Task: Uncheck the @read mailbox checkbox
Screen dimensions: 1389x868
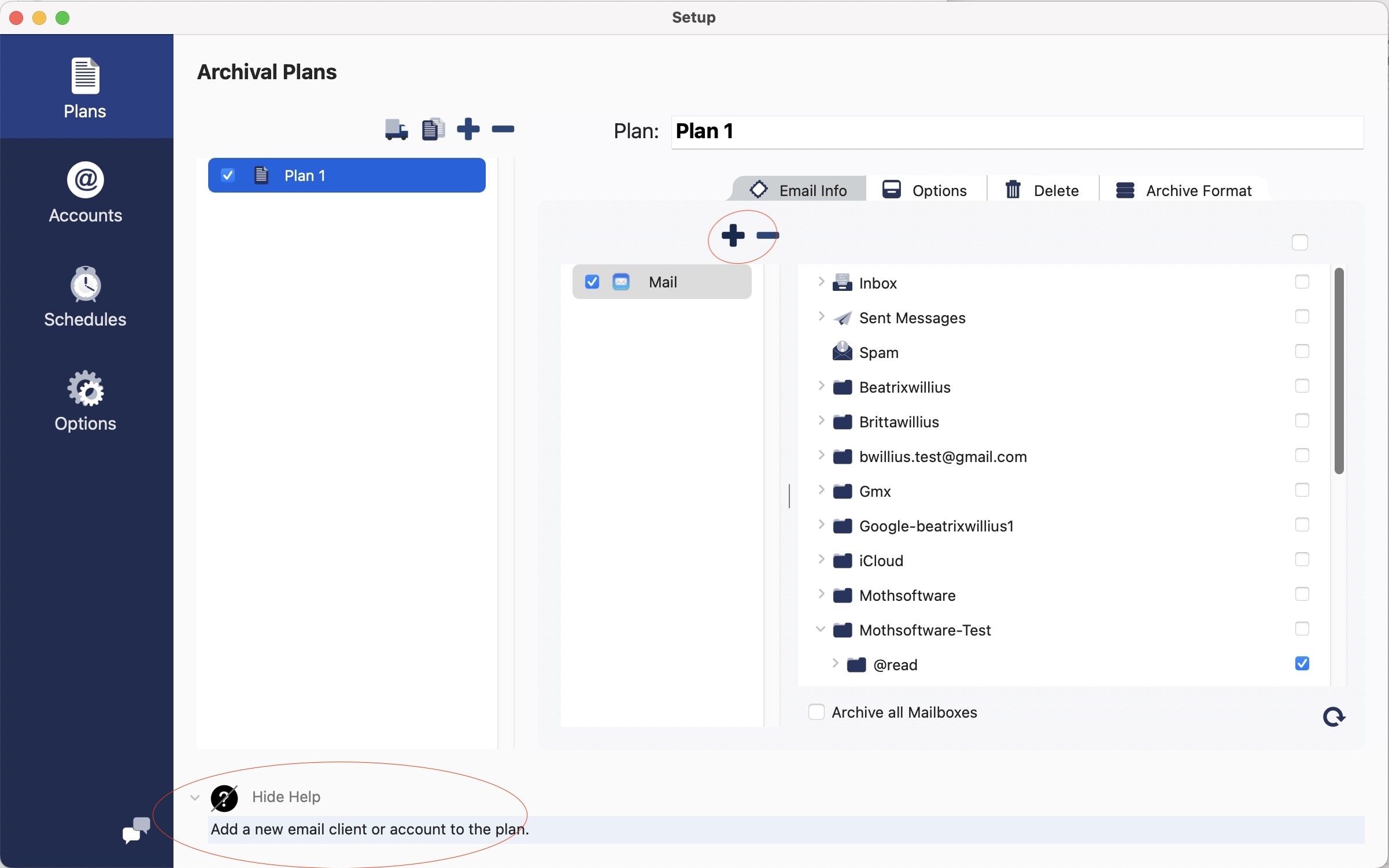Action: pyautogui.click(x=1302, y=664)
